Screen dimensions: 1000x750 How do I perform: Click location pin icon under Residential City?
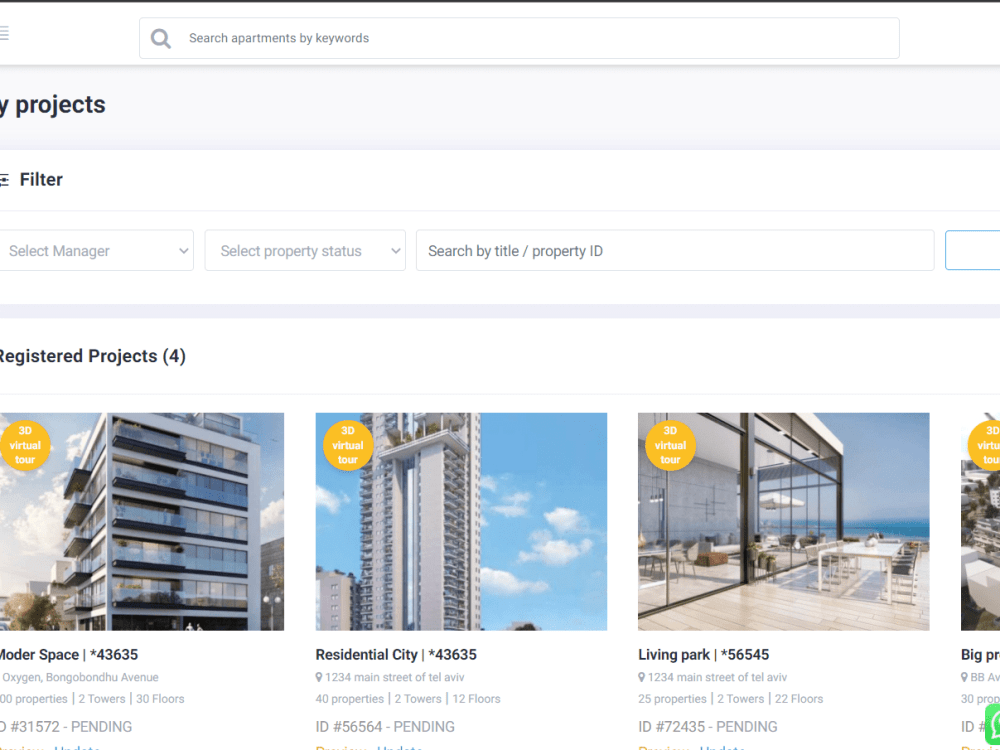(319, 677)
